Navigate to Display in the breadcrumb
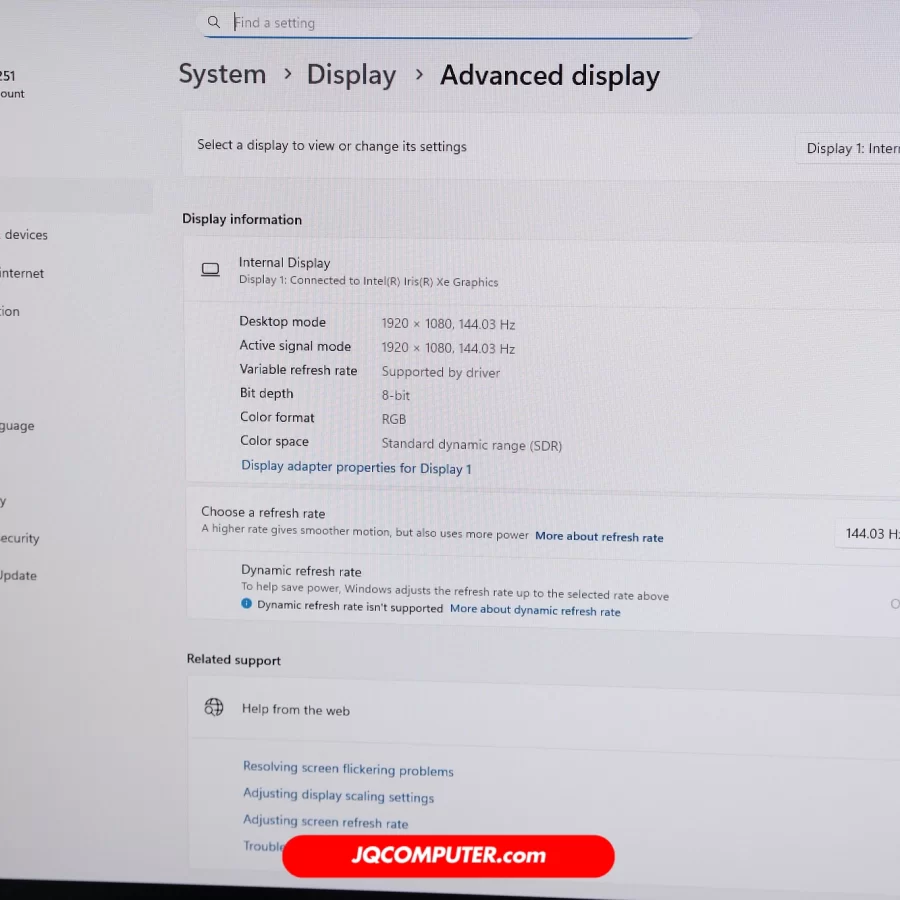This screenshot has width=900, height=900. point(351,75)
